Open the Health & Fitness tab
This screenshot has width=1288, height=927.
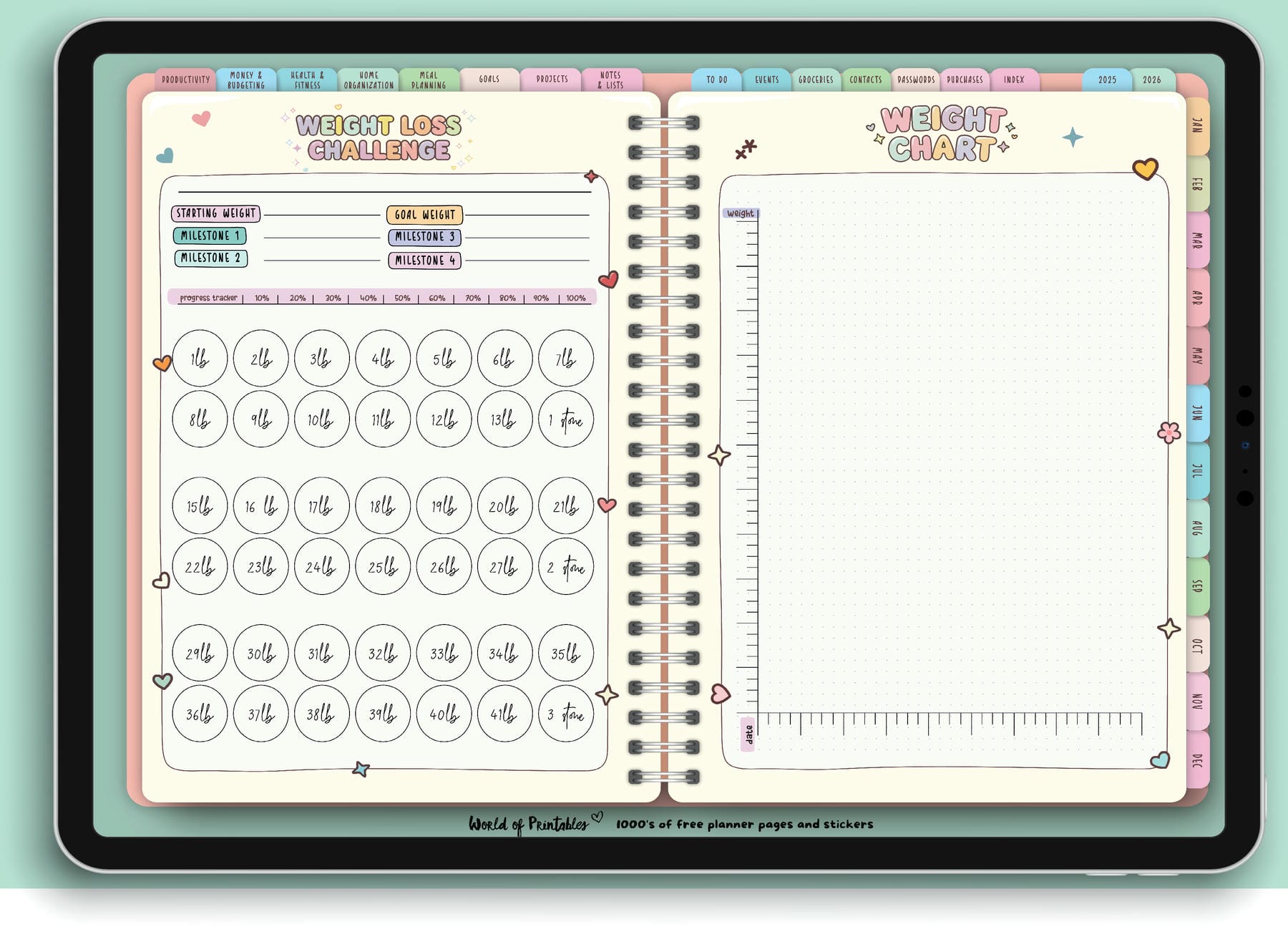coord(307,79)
